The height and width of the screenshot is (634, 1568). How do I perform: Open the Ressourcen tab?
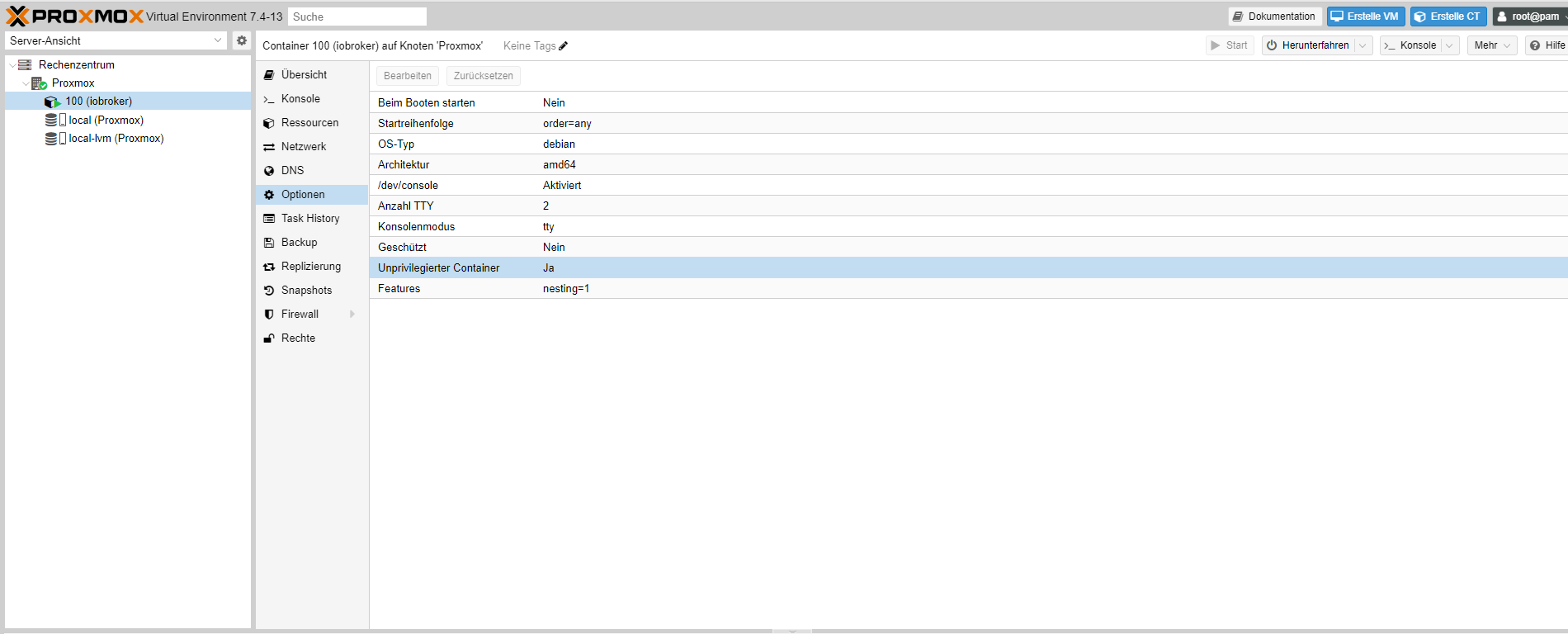tap(312, 123)
